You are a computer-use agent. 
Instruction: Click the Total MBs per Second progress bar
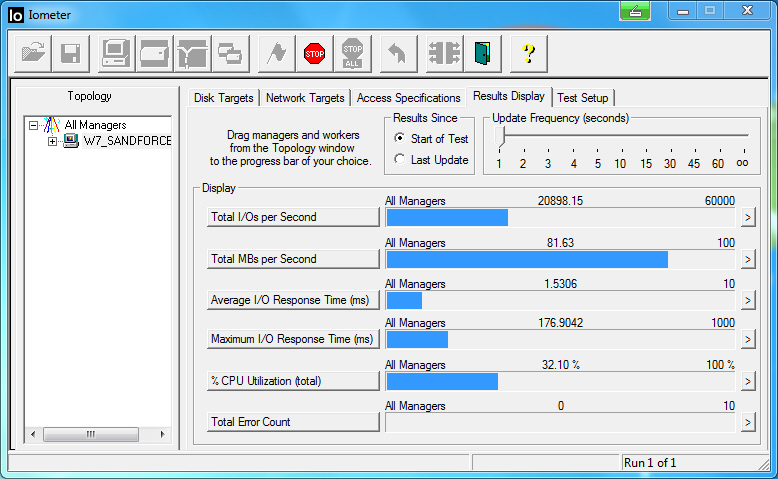click(x=560, y=259)
